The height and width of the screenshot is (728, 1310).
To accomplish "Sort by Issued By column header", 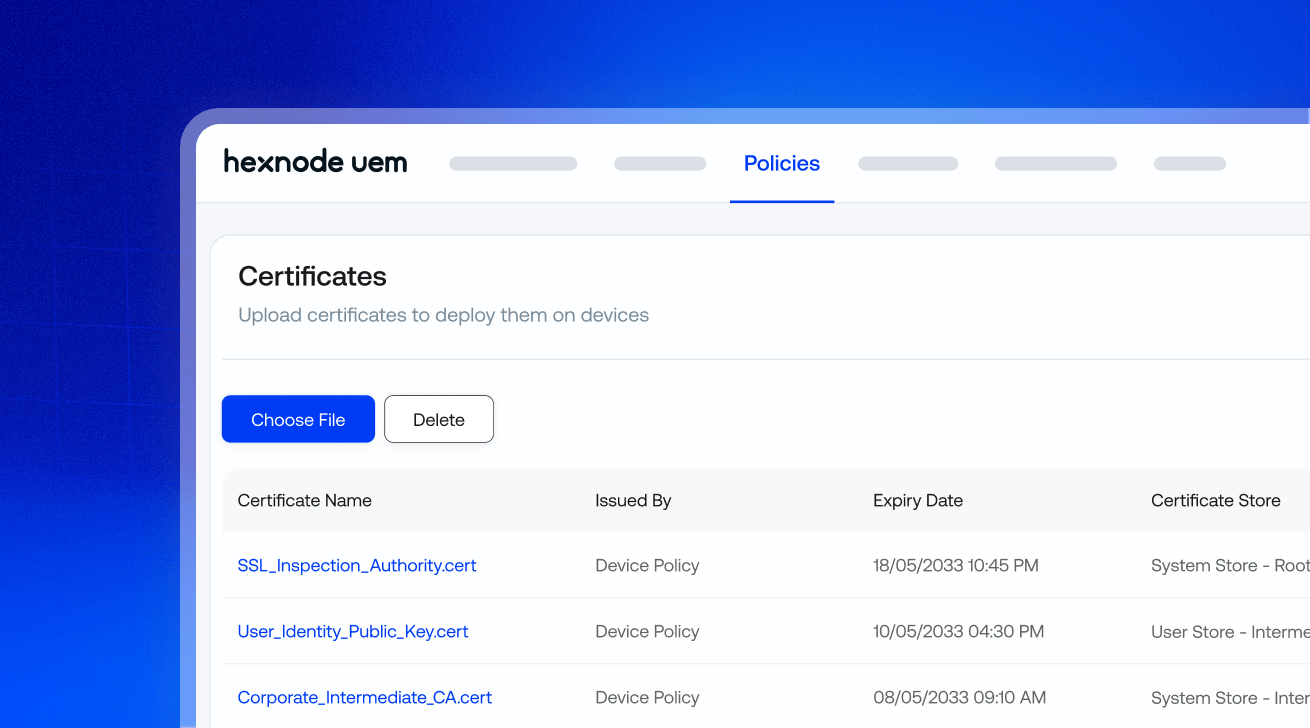I will pyautogui.click(x=633, y=501).
